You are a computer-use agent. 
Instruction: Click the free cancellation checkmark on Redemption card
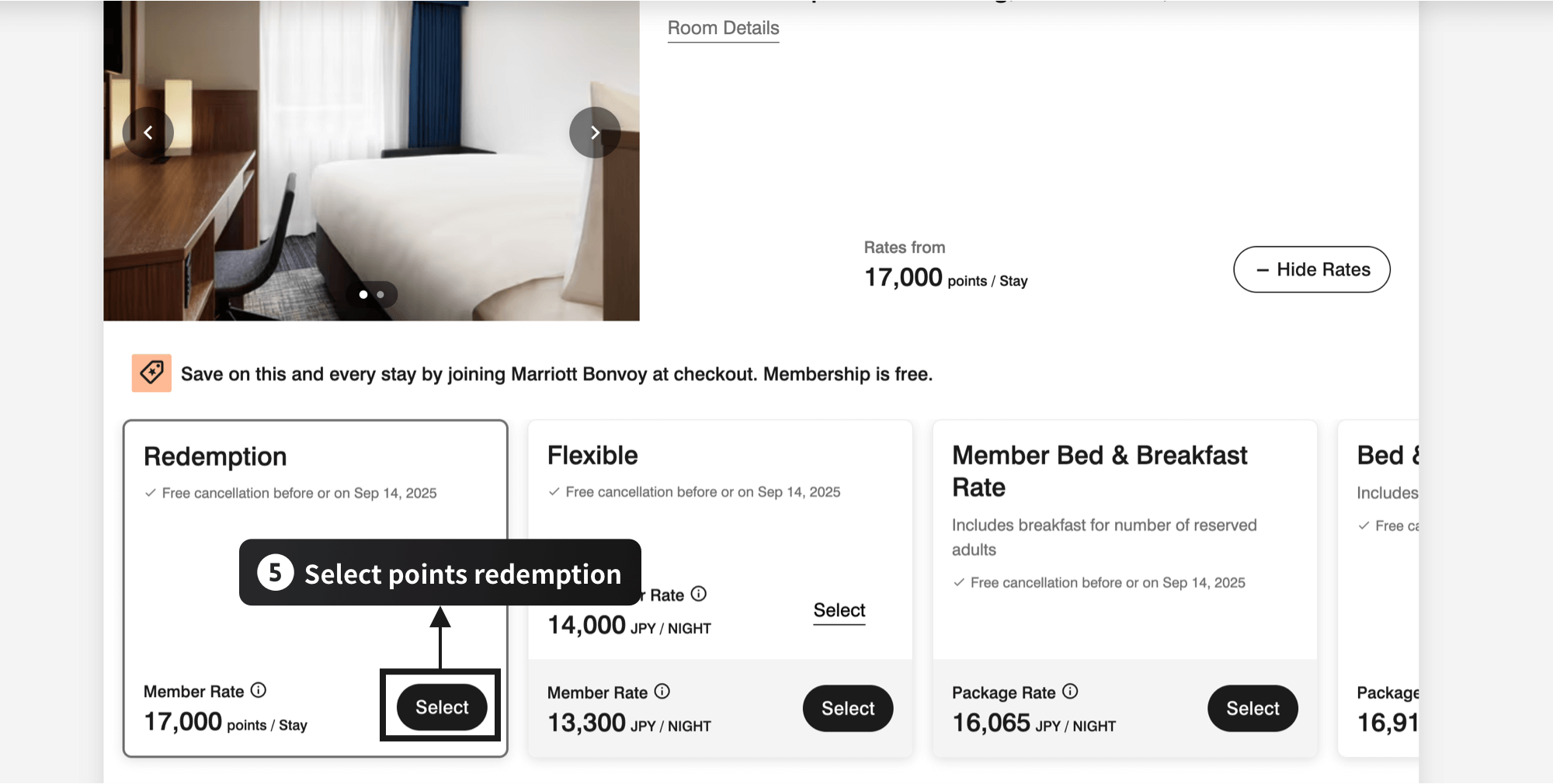(149, 492)
